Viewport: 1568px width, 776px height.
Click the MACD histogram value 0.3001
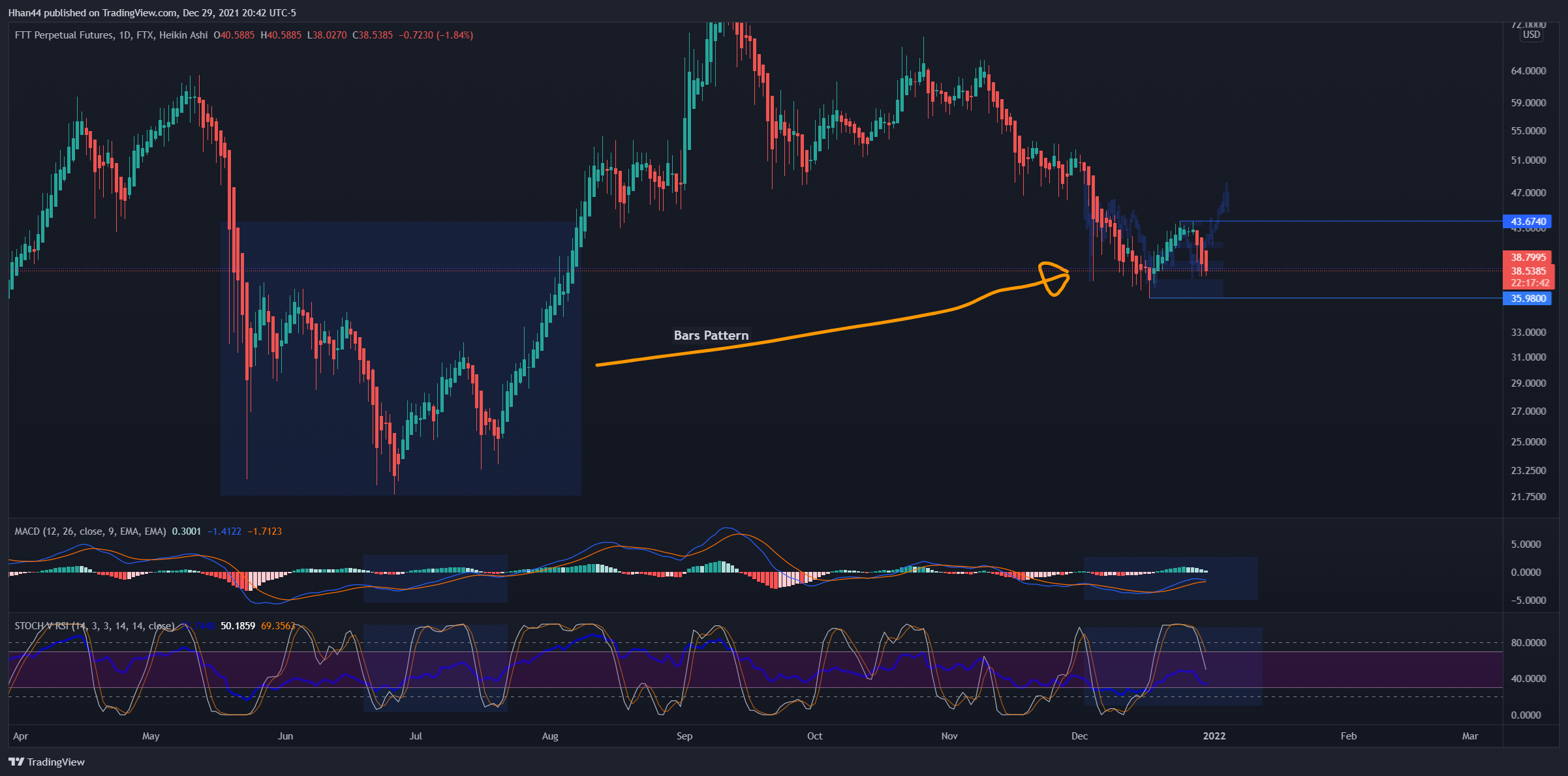coord(186,531)
